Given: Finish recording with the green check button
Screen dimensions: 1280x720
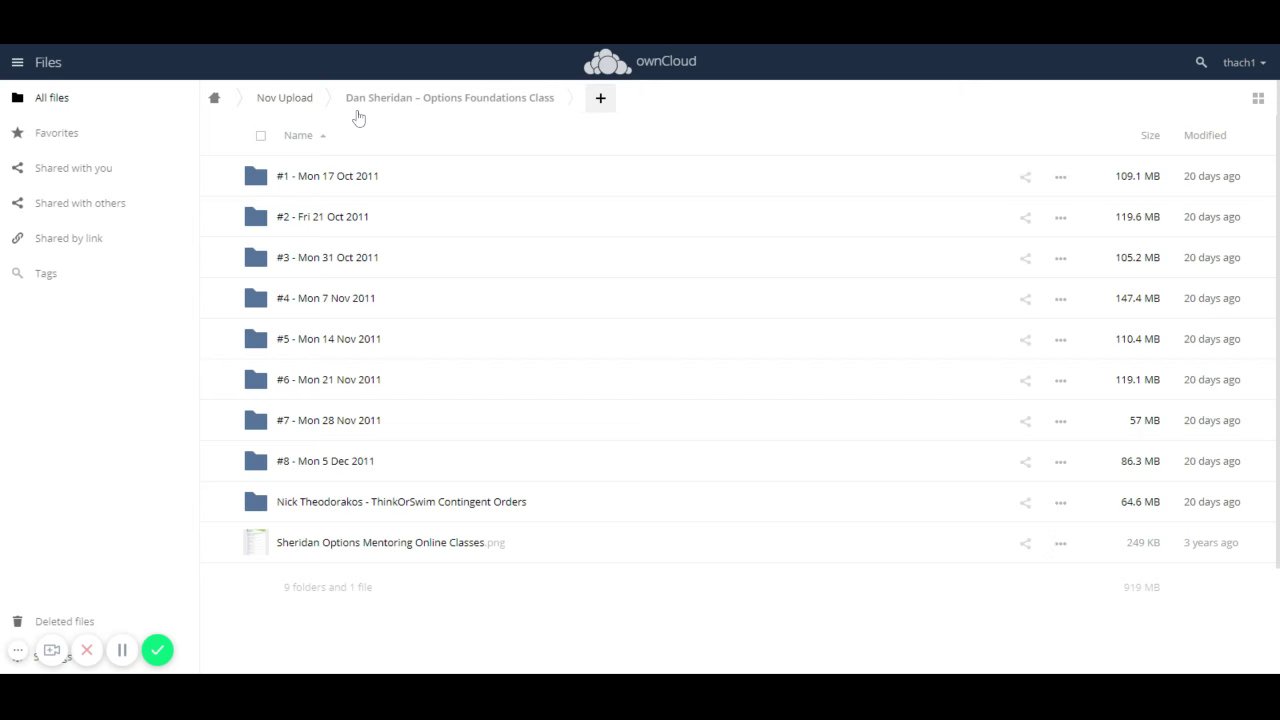Looking at the screenshot, I should [157, 650].
